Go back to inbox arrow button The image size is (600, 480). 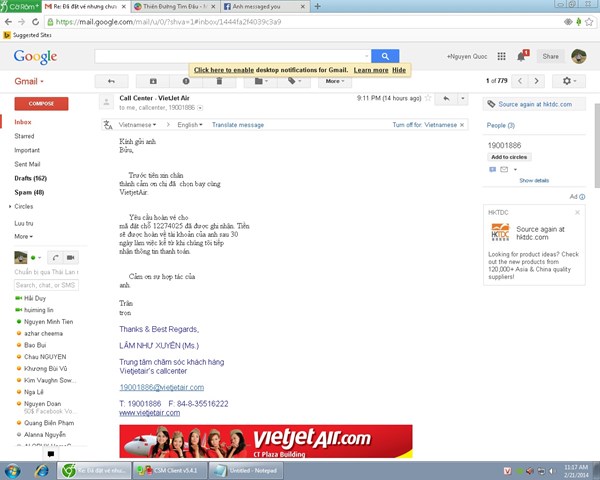pyautogui.click(x=111, y=81)
